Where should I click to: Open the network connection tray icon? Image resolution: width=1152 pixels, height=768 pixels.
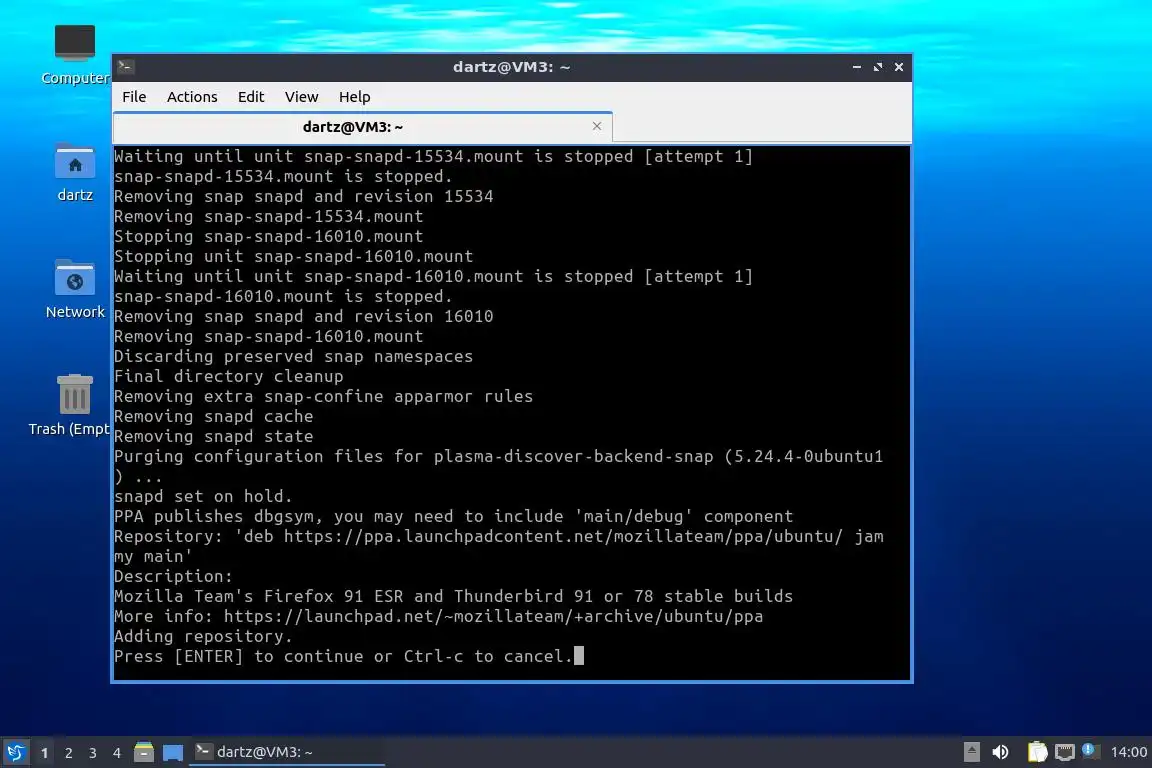tap(1065, 752)
